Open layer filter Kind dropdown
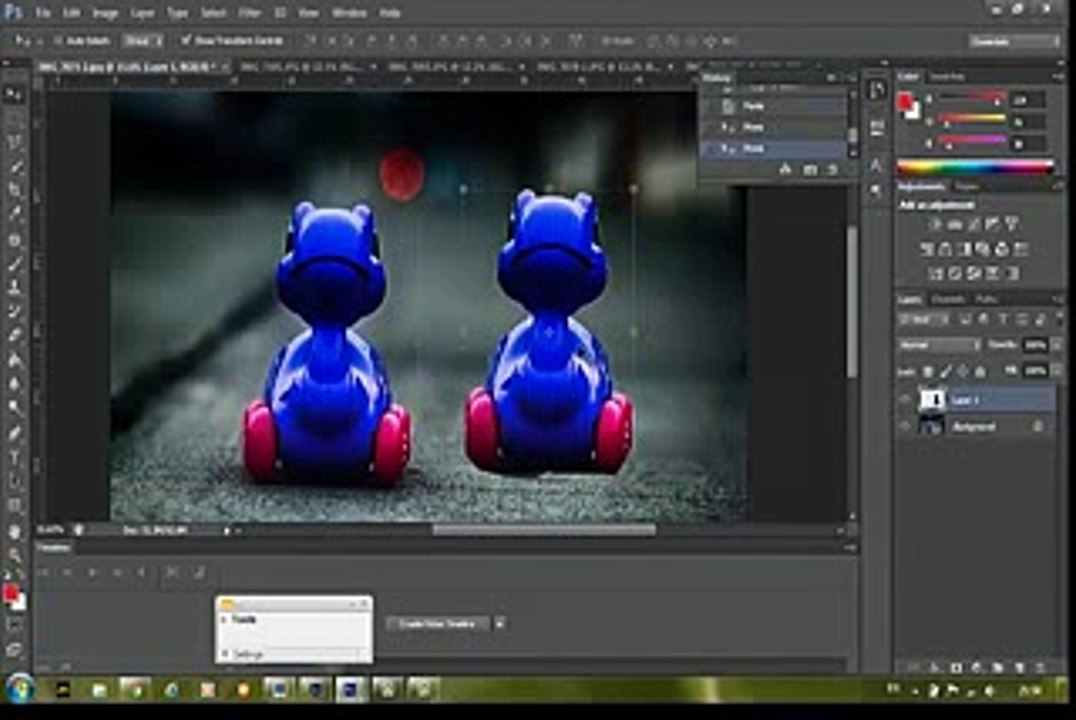 click(x=924, y=319)
